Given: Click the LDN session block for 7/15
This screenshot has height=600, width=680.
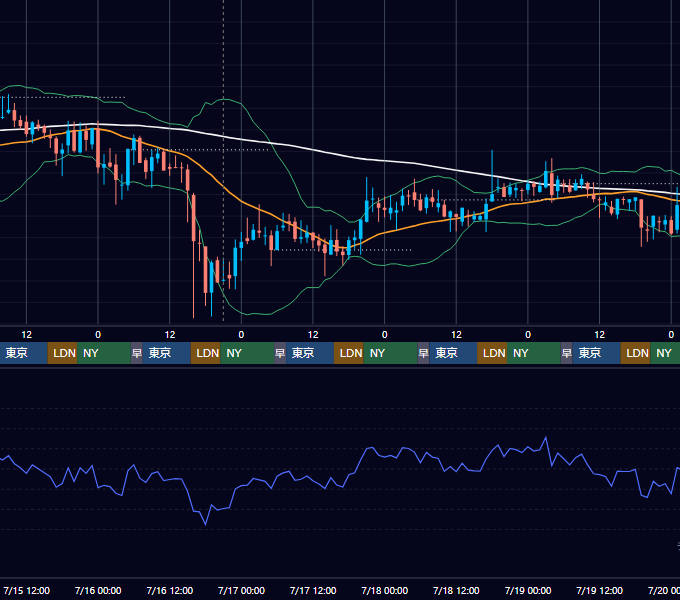Looking at the screenshot, I should coord(62,353).
